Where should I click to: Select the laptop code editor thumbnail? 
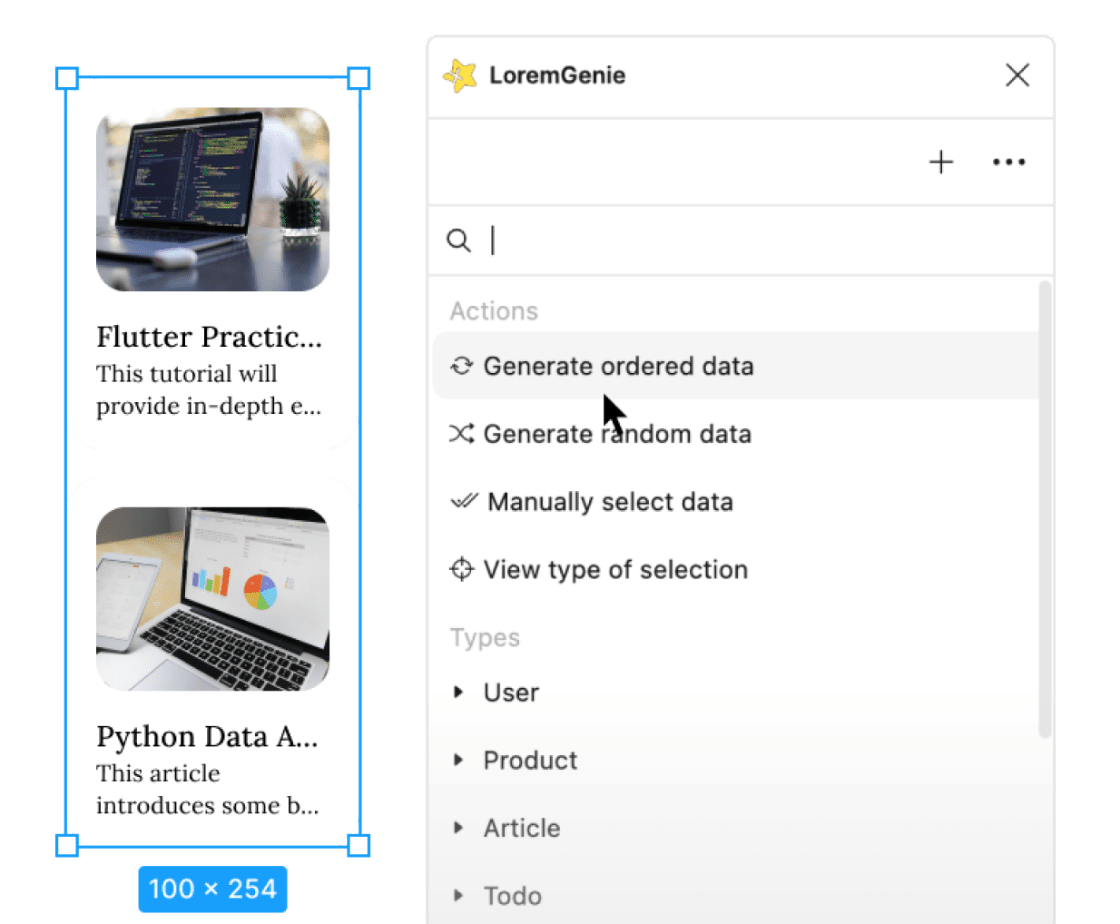coord(213,199)
